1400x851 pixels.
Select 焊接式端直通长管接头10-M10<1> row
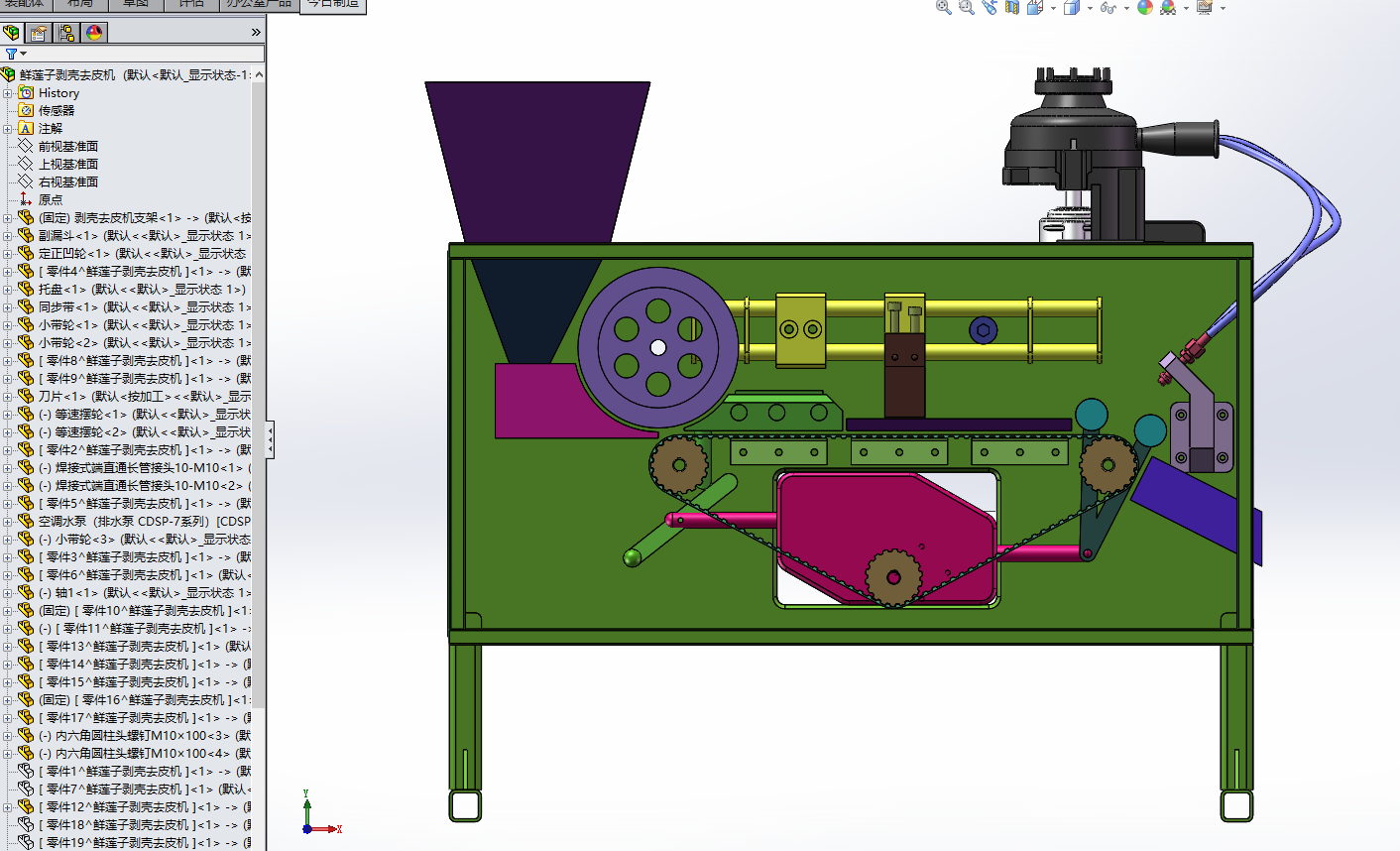tap(134, 467)
